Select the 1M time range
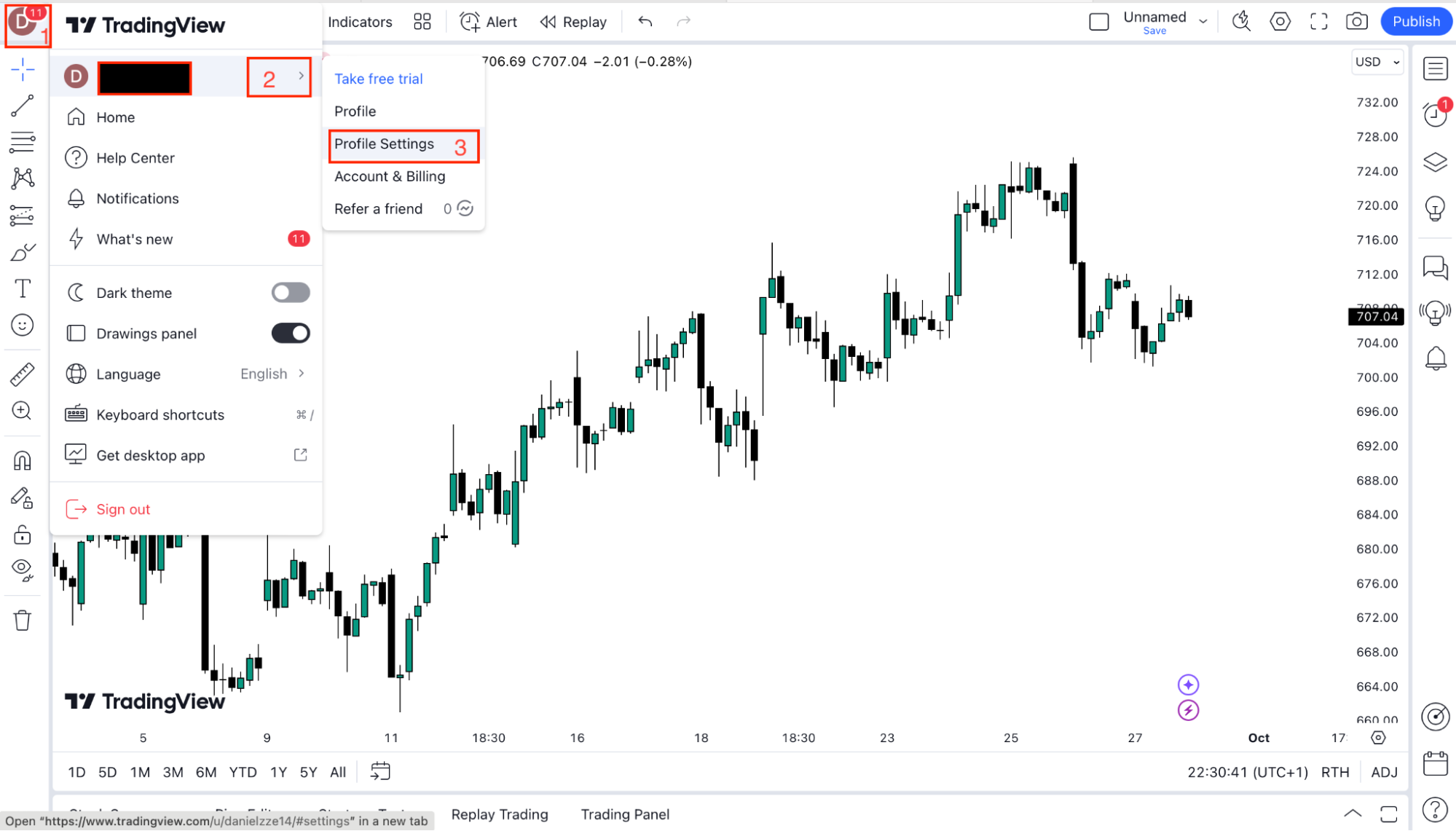 tap(140, 772)
